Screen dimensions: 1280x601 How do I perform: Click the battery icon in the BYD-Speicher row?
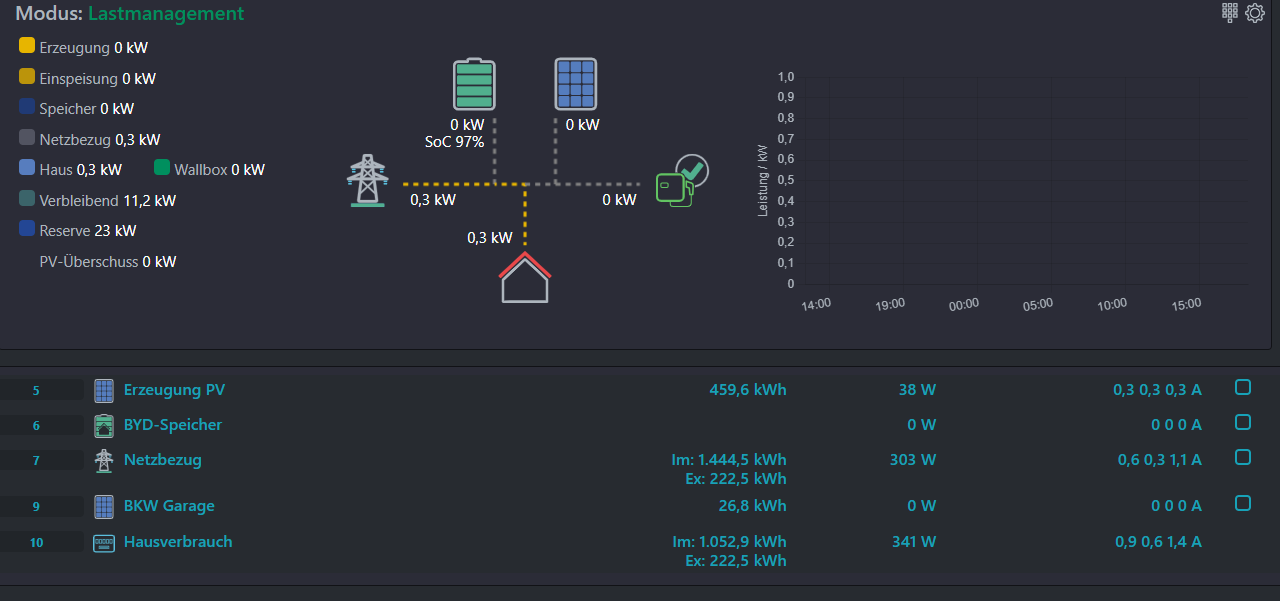(x=104, y=426)
